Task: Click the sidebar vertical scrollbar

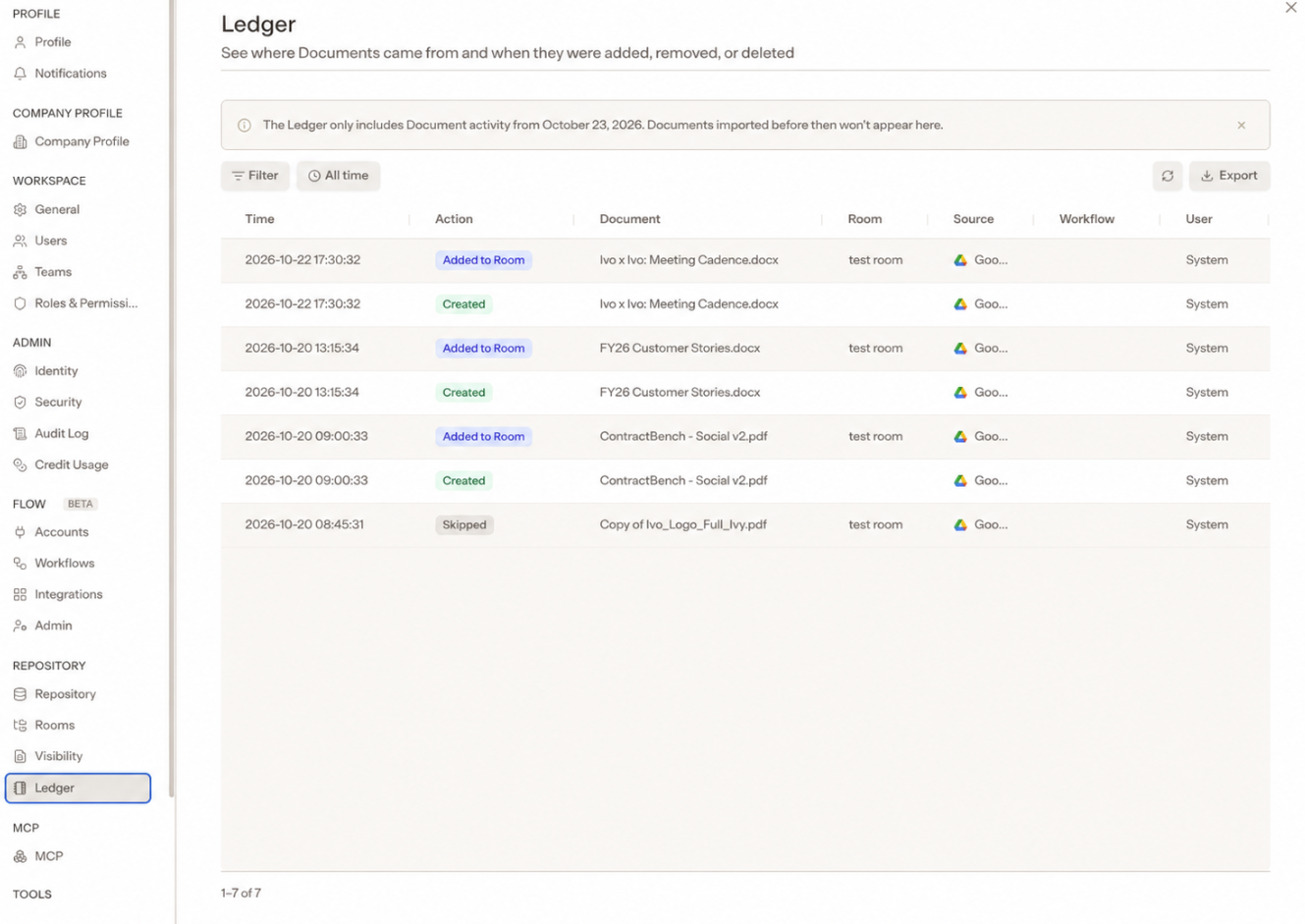Action: (172, 398)
